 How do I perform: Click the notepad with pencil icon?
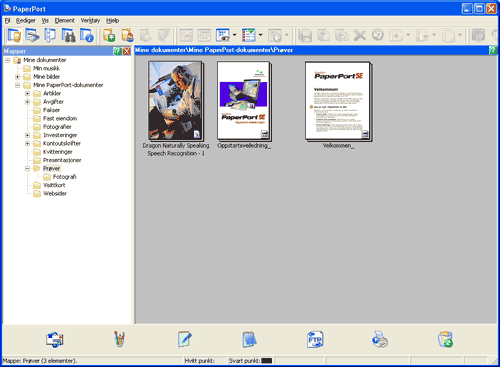point(184,339)
